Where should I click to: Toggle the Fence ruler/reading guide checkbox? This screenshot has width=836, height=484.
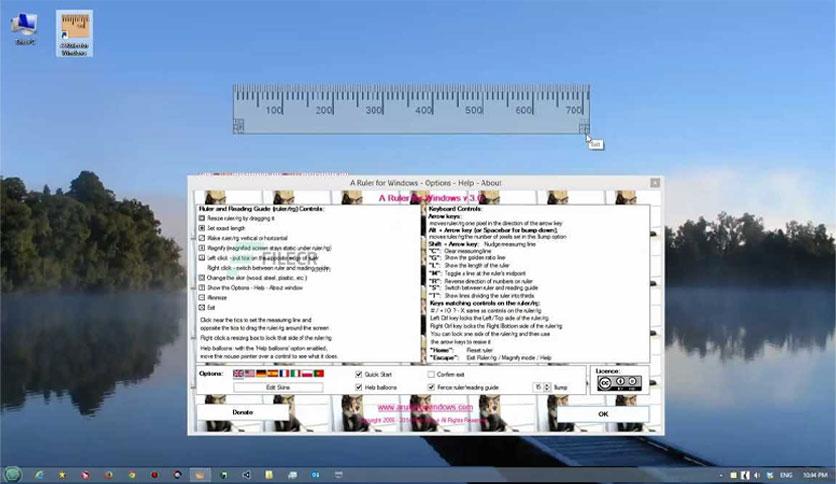pos(431,387)
